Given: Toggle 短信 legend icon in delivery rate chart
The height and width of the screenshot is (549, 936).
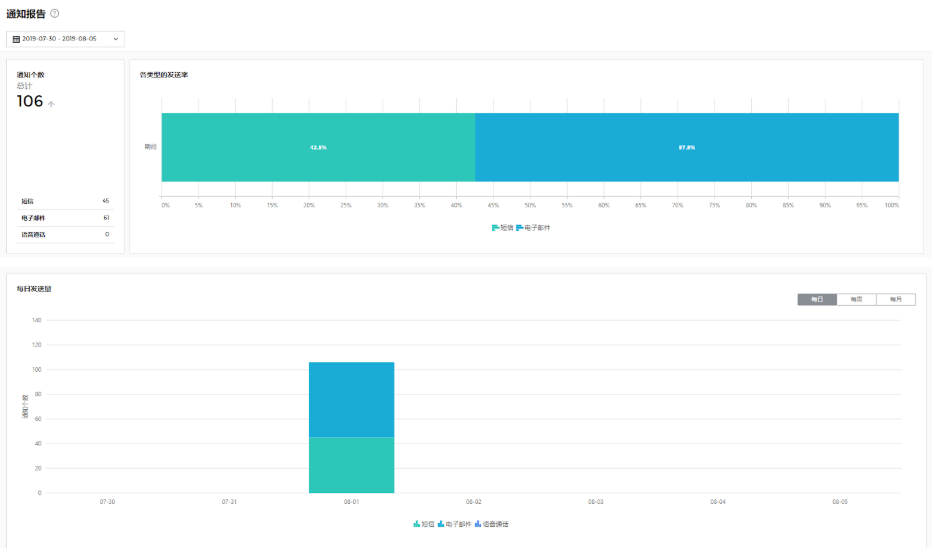Looking at the screenshot, I should (x=495, y=228).
